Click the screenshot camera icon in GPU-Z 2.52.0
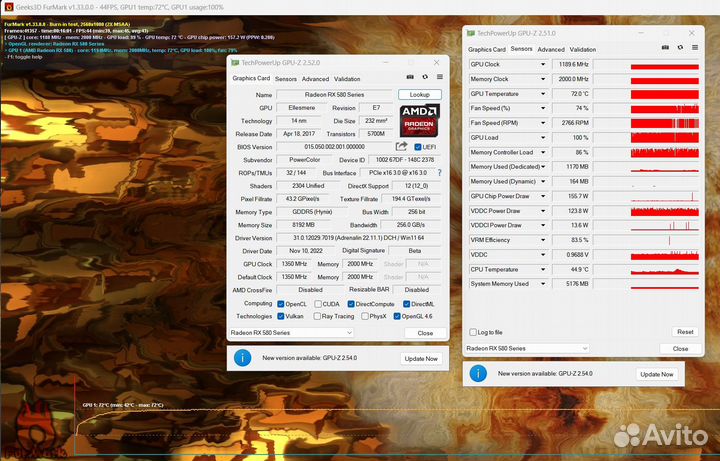The width and height of the screenshot is (720, 461). (410, 77)
